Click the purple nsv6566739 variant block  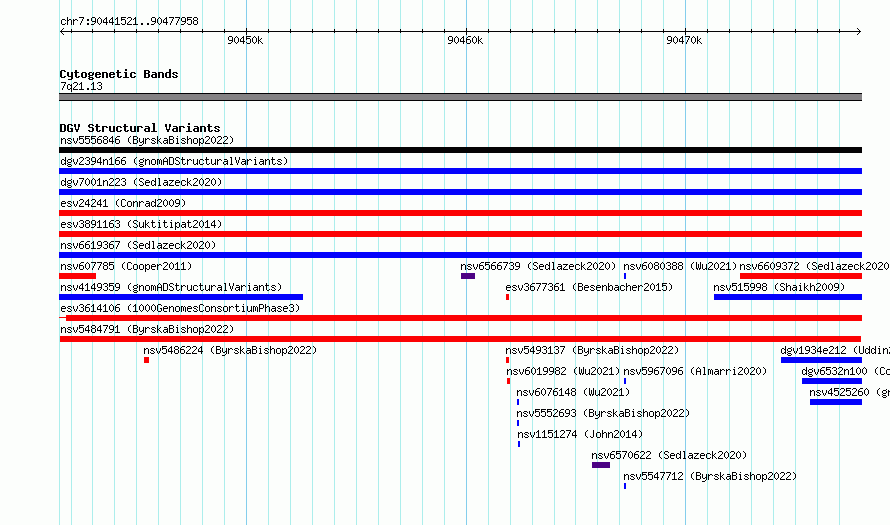coord(468,276)
